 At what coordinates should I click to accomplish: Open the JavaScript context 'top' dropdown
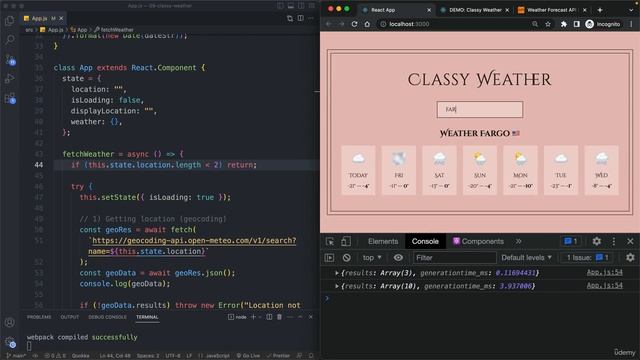click(x=372, y=258)
